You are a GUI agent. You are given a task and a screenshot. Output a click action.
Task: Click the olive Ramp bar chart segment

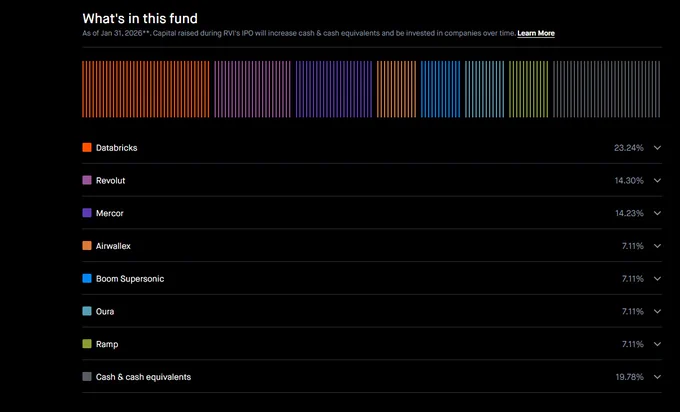(x=529, y=89)
